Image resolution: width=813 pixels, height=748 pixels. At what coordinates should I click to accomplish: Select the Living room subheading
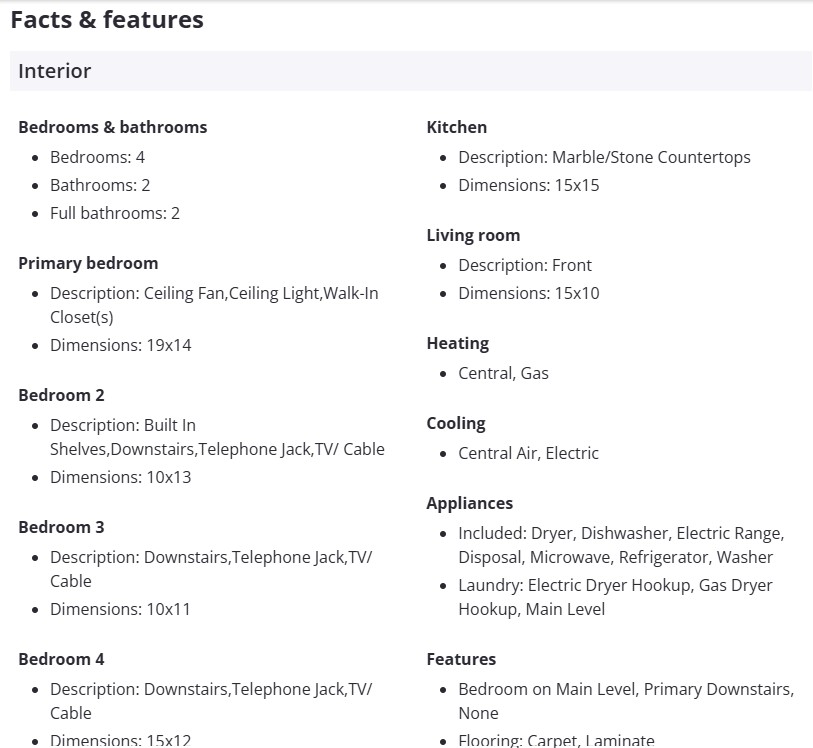tap(473, 235)
